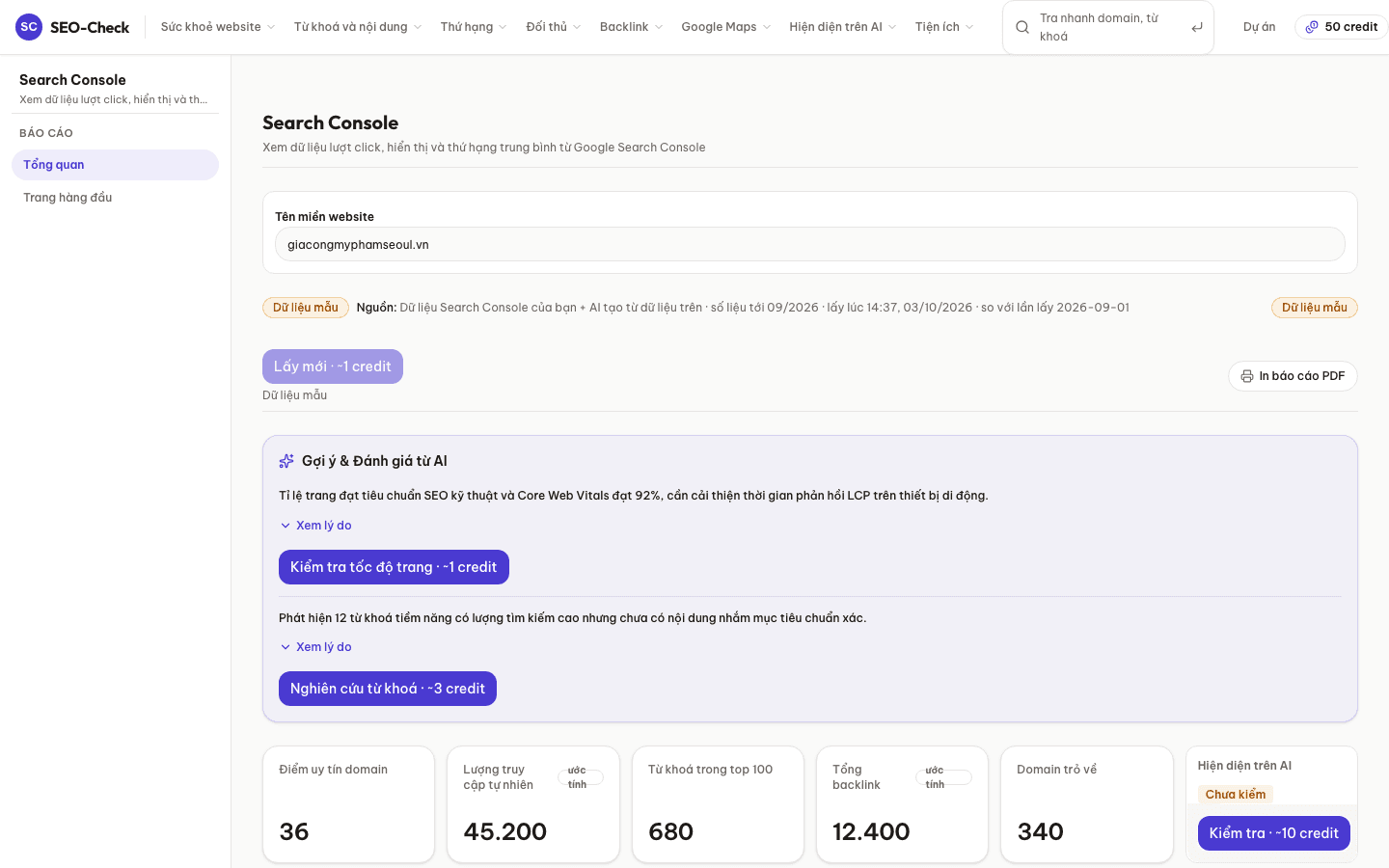Click the Chưa kiểm status badge
This screenshot has width=1389, height=868.
point(1236,795)
